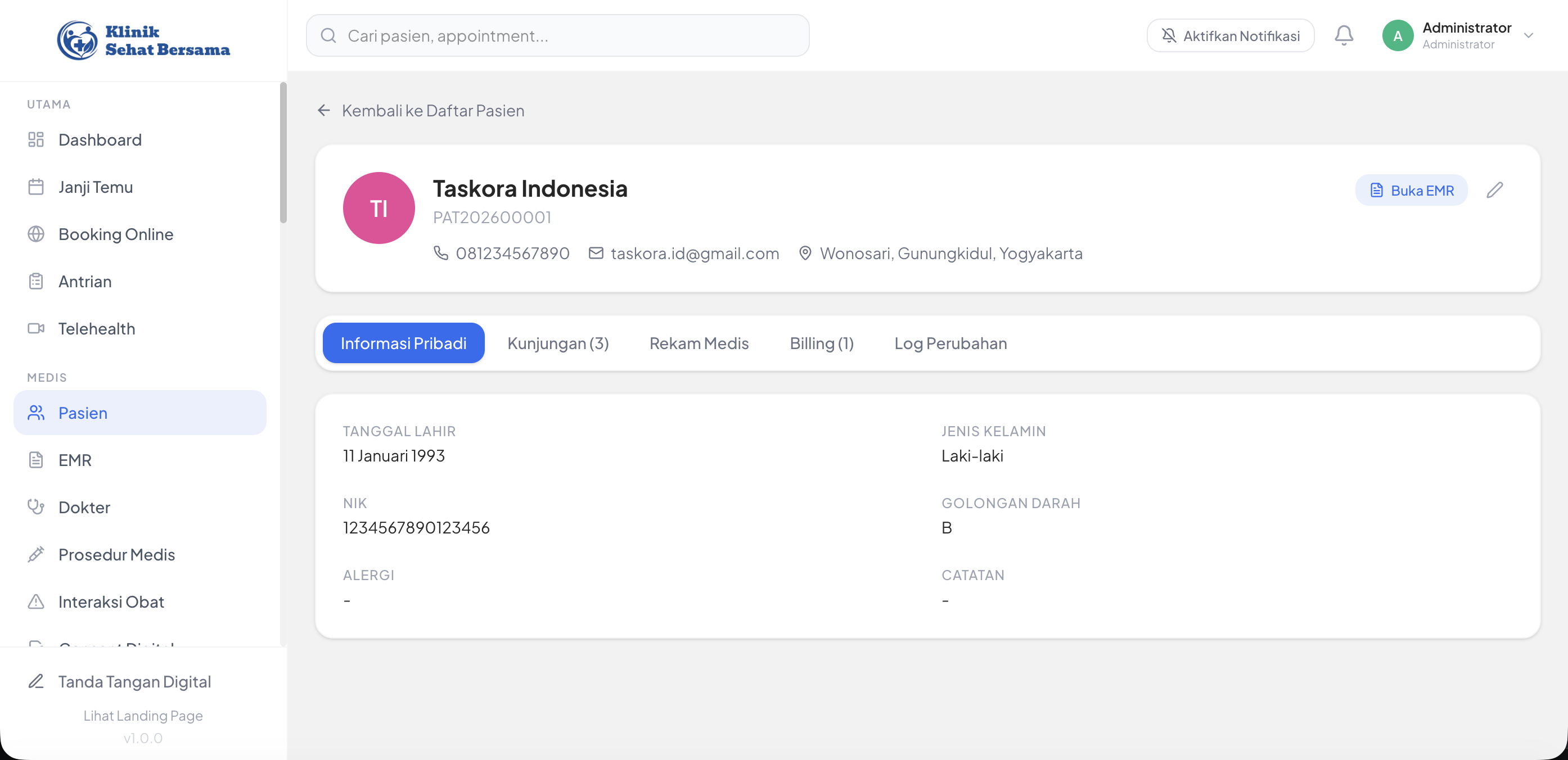Image resolution: width=1568 pixels, height=760 pixels.
Task: Open the Janji Temu calendar section
Action: 95,187
